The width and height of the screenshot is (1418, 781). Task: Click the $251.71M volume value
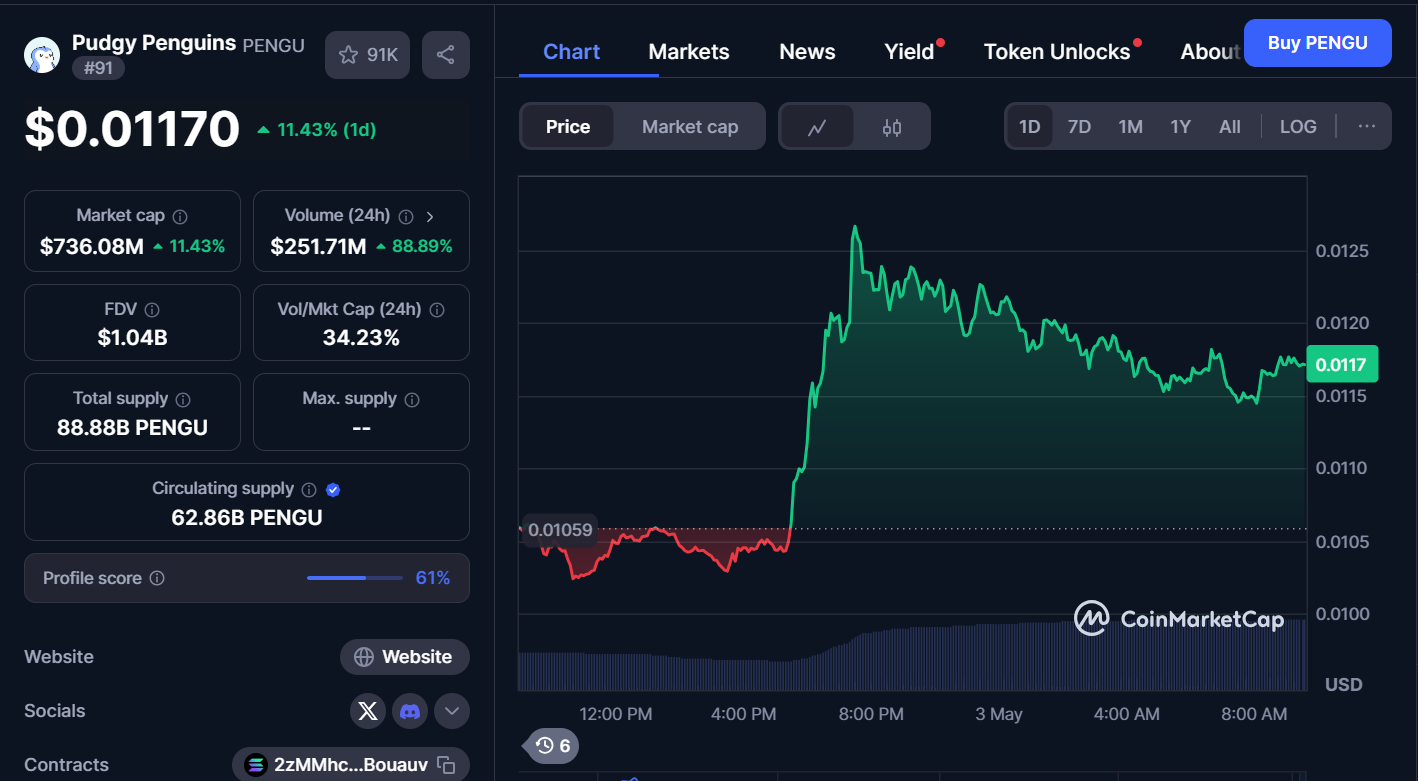point(318,246)
